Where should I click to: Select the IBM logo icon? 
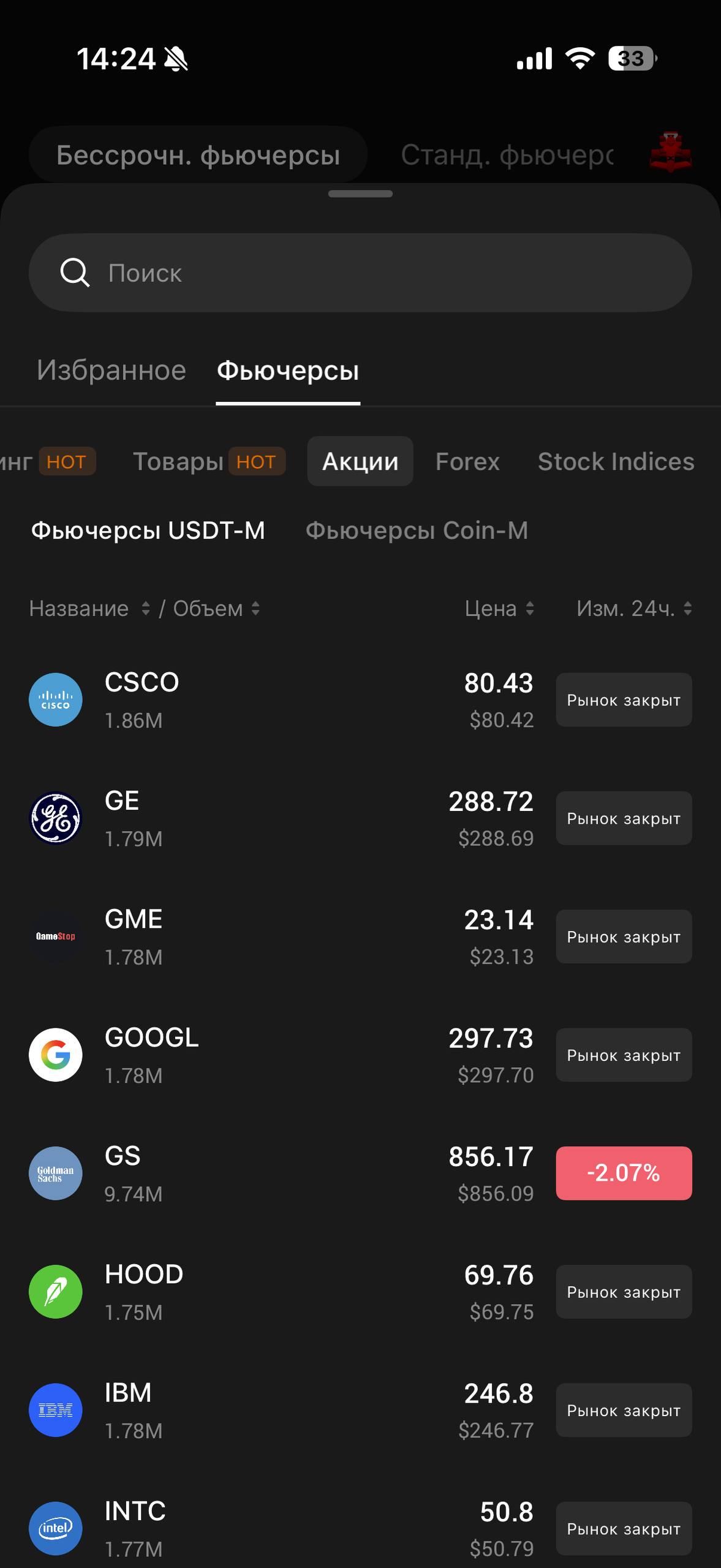56,1410
